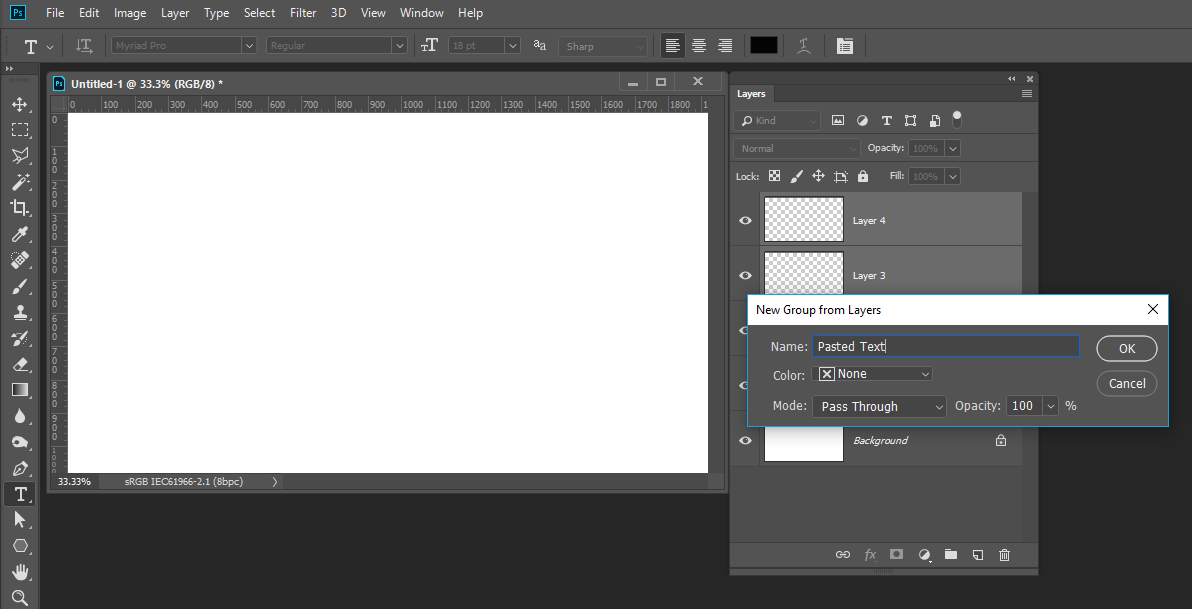Image resolution: width=1192 pixels, height=609 pixels.
Task: Select the Hand tool
Action: [19, 572]
